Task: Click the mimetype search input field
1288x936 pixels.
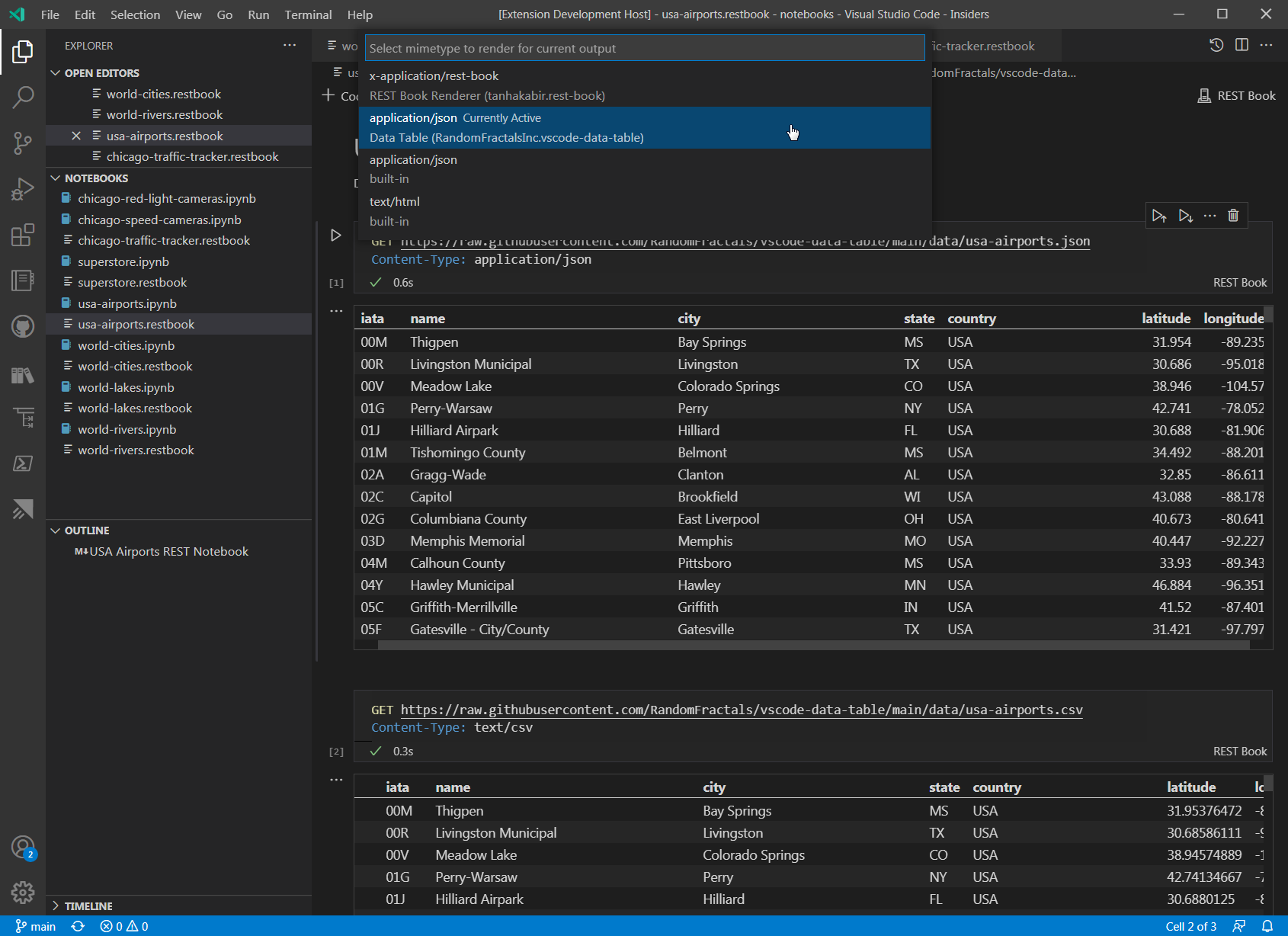Action: (x=644, y=48)
